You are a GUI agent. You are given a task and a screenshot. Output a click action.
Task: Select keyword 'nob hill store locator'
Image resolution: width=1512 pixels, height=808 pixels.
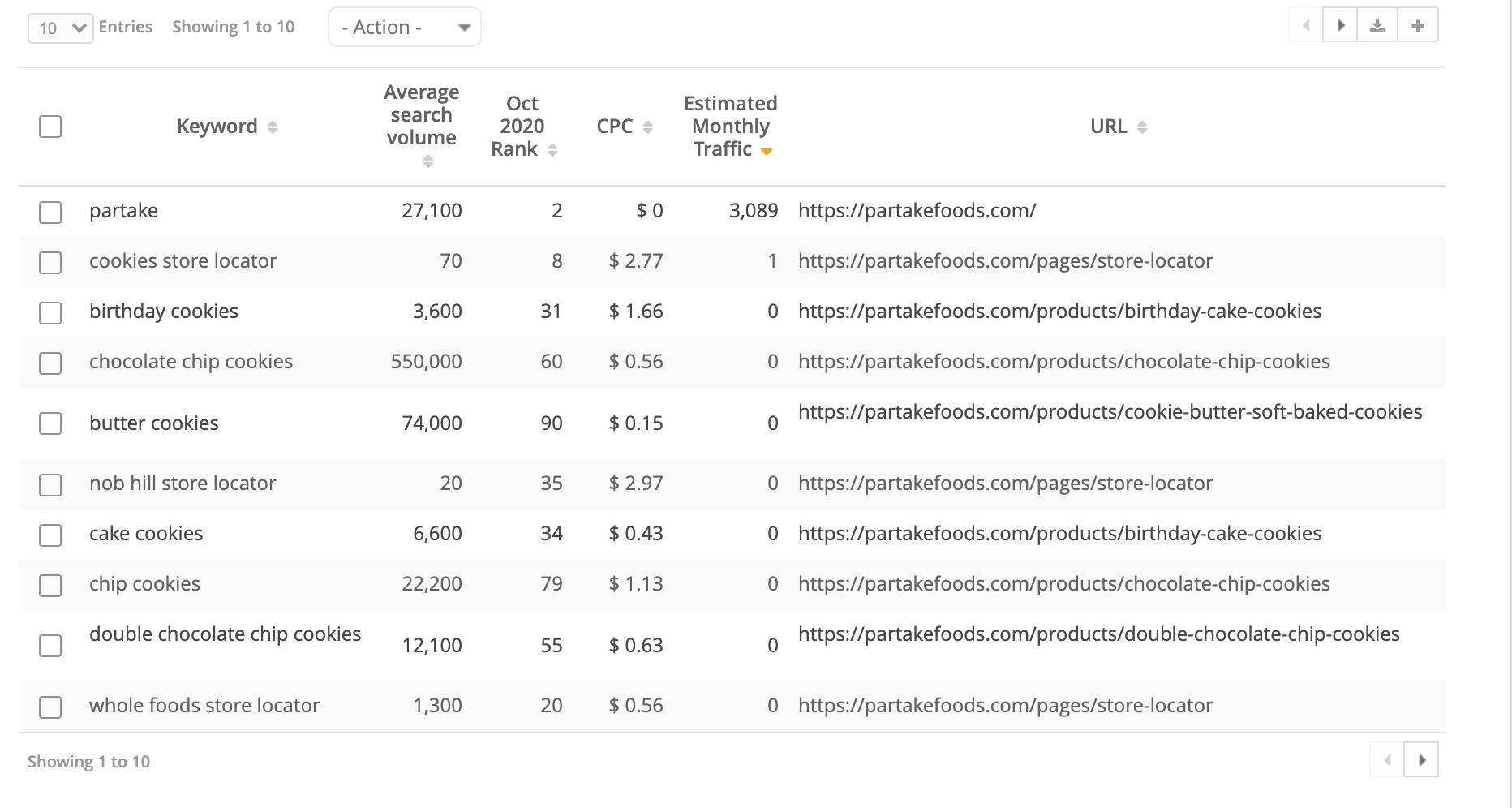click(x=183, y=484)
